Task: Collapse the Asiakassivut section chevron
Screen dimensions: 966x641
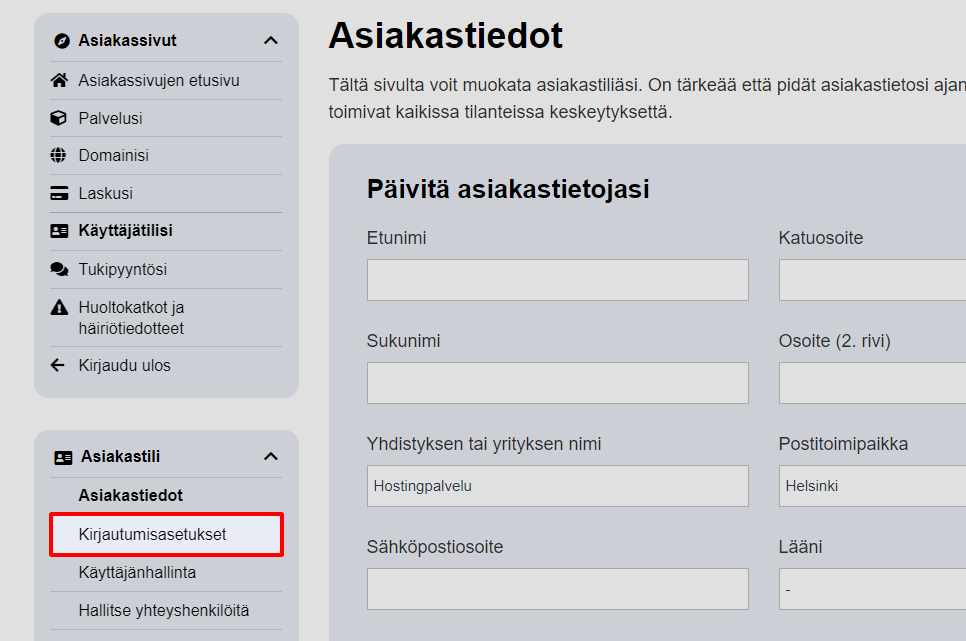Action: [x=270, y=41]
